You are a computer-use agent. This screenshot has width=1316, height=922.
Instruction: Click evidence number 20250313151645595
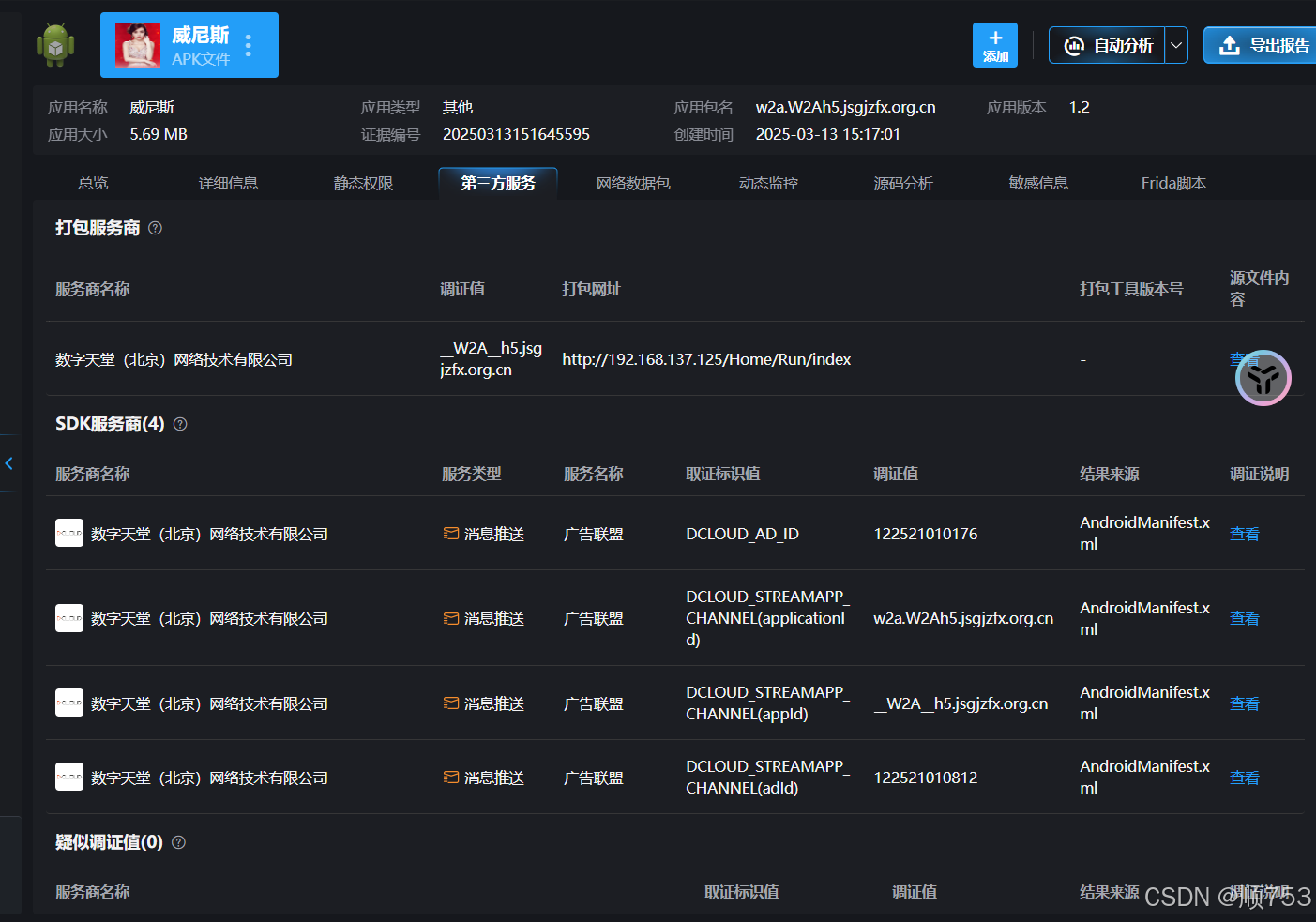click(516, 134)
